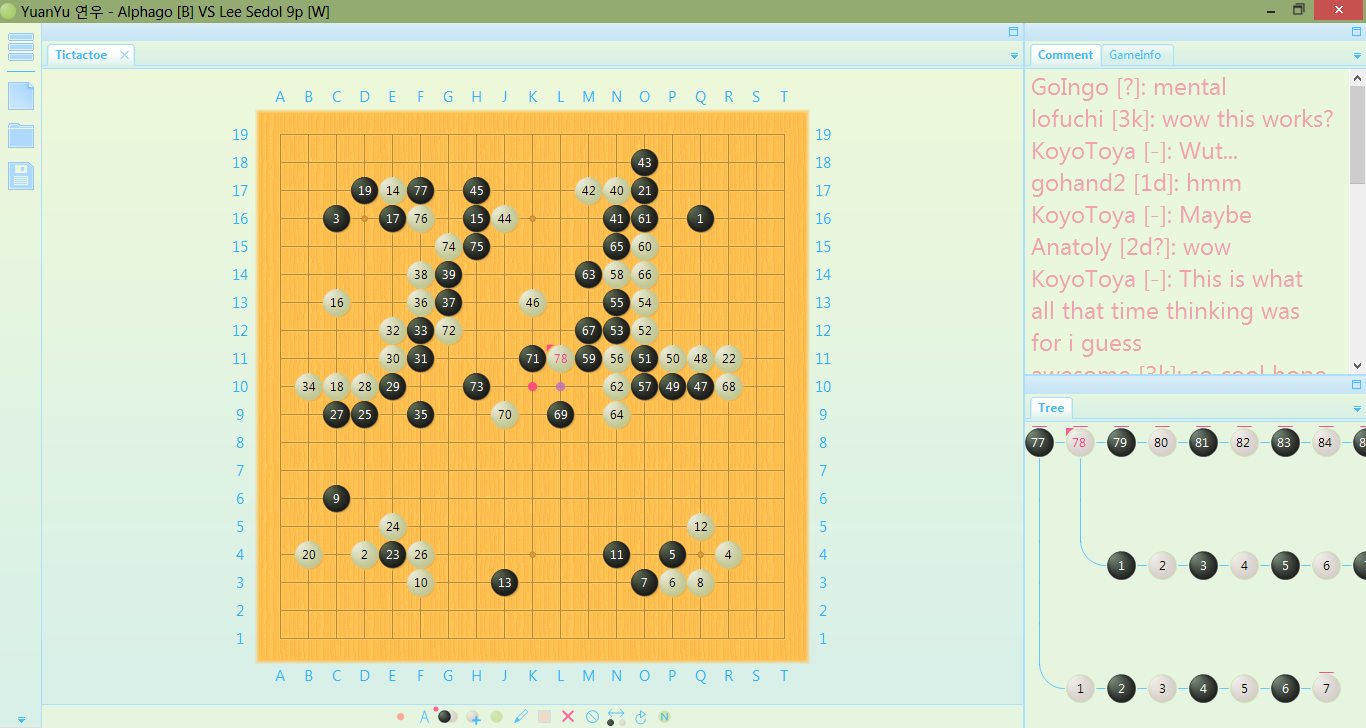The image size is (1366, 728).
Task: Switch to the GameInfo tab
Action: click(1137, 55)
